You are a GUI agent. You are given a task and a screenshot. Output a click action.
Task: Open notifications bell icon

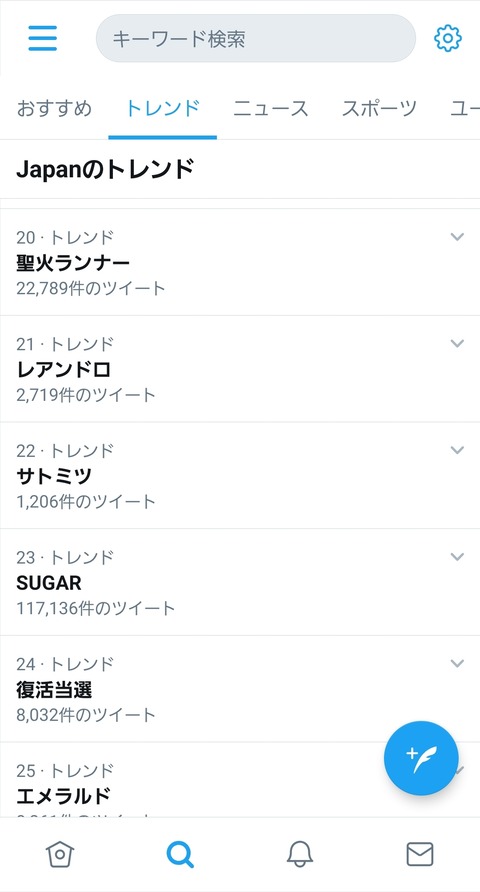(300, 854)
